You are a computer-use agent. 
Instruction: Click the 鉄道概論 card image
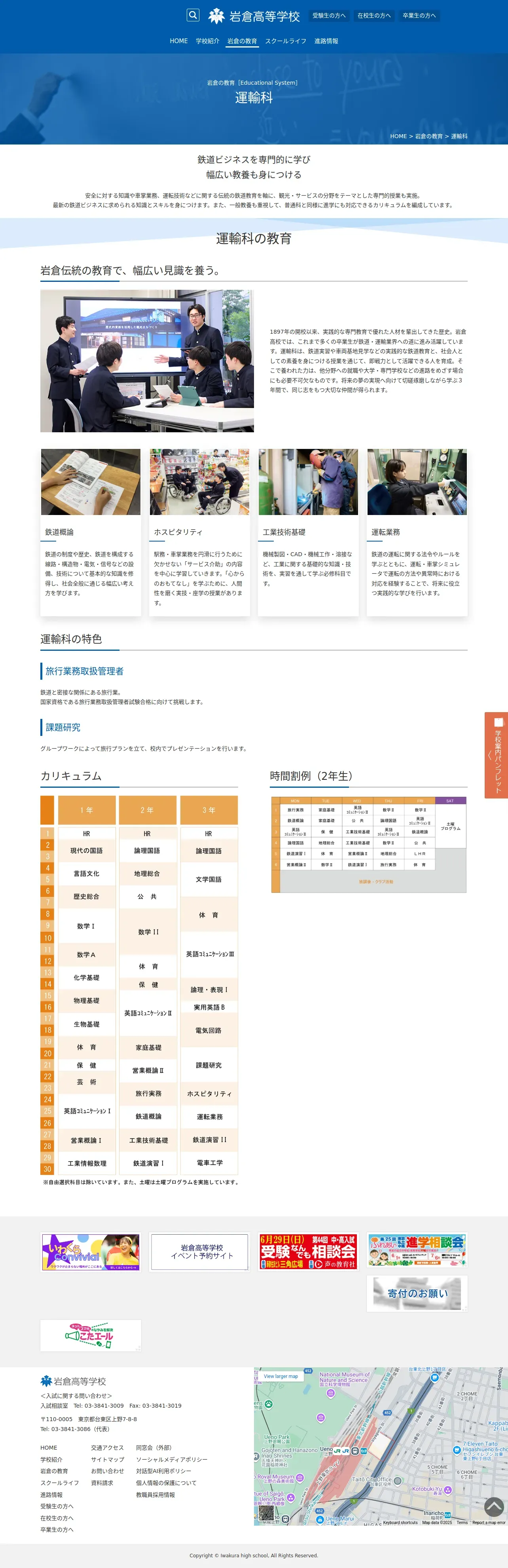[x=91, y=482]
